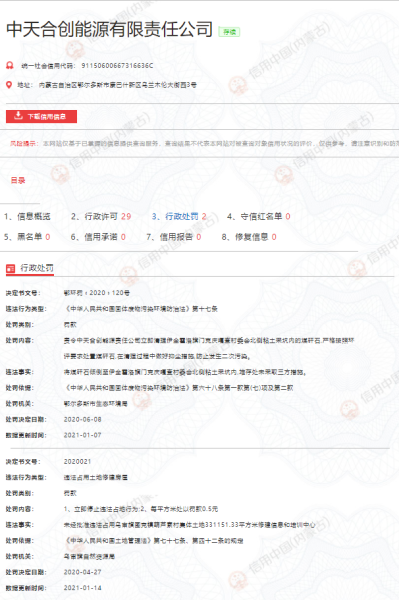This screenshot has width=399, height=600.
Task: Click the red address pin icon
Action: tap(9, 85)
